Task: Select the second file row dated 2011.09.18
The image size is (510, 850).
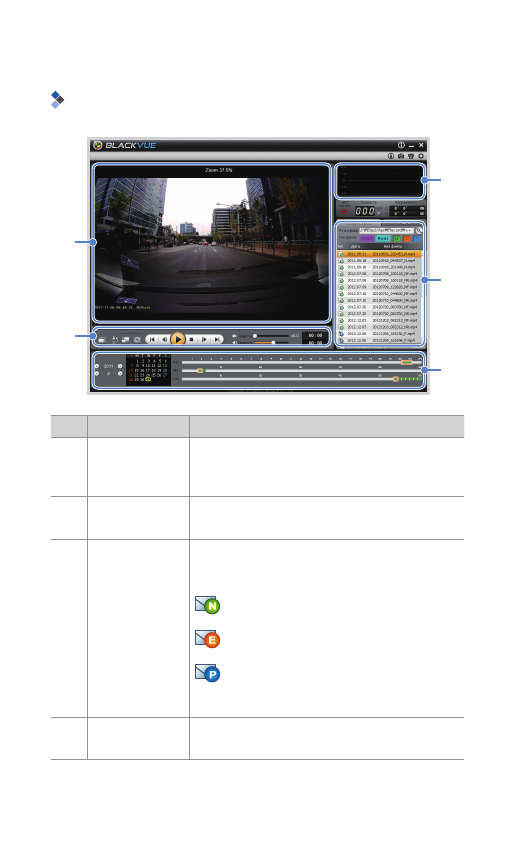Action: click(x=380, y=261)
